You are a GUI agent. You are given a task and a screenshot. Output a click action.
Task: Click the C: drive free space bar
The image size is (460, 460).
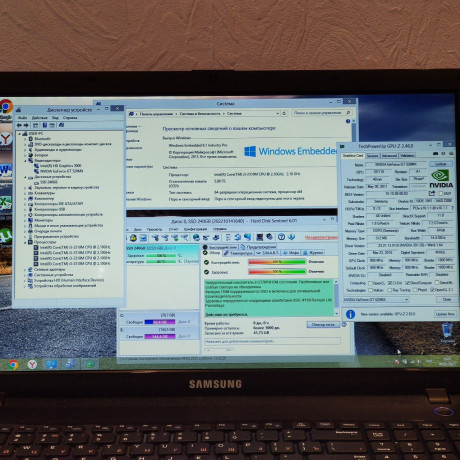[160, 322]
